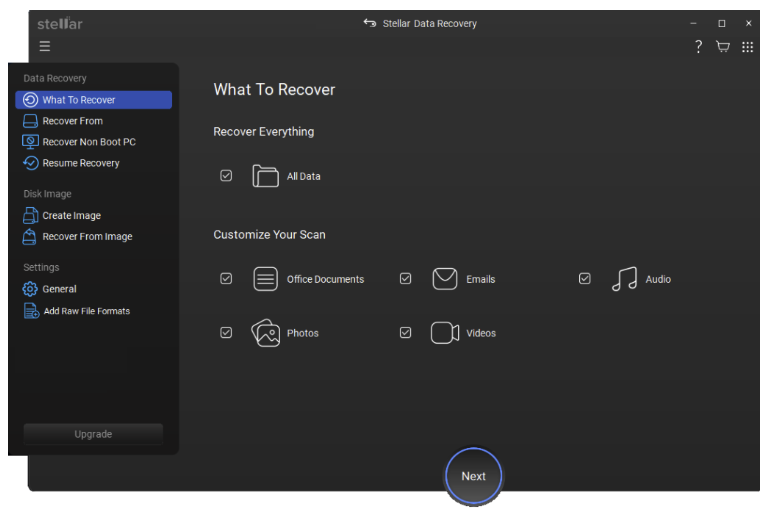Select the Office Documents icon
This screenshot has height=512, width=769.
point(265,279)
